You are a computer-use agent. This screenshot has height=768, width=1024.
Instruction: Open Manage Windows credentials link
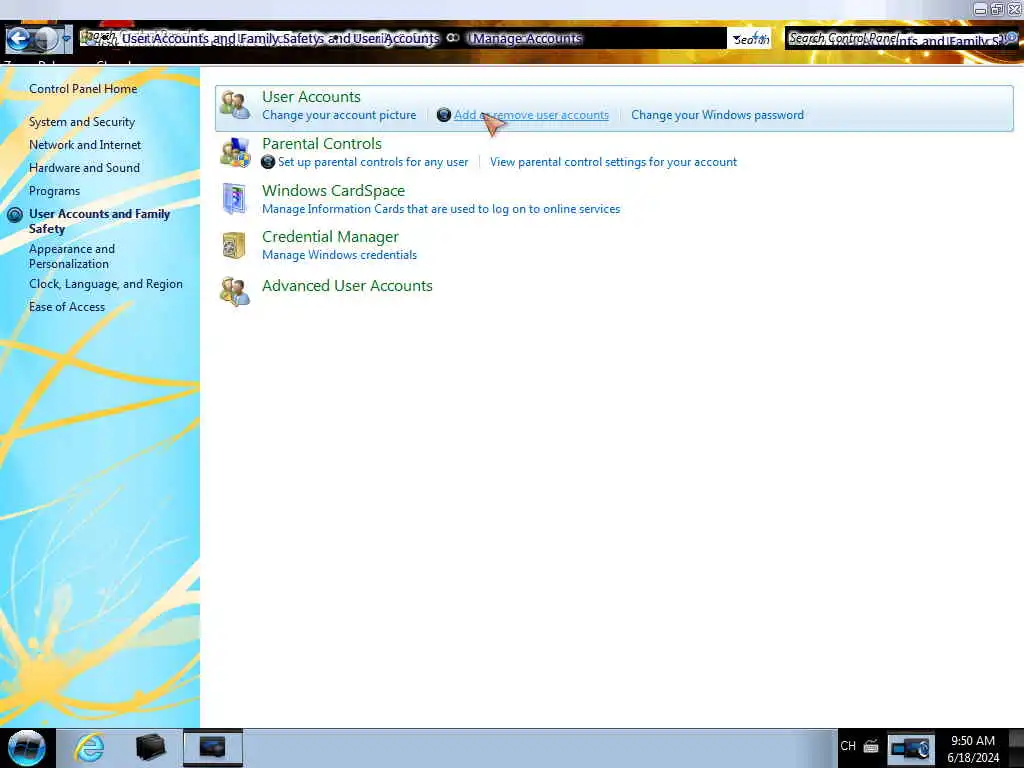tap(339, 255)
